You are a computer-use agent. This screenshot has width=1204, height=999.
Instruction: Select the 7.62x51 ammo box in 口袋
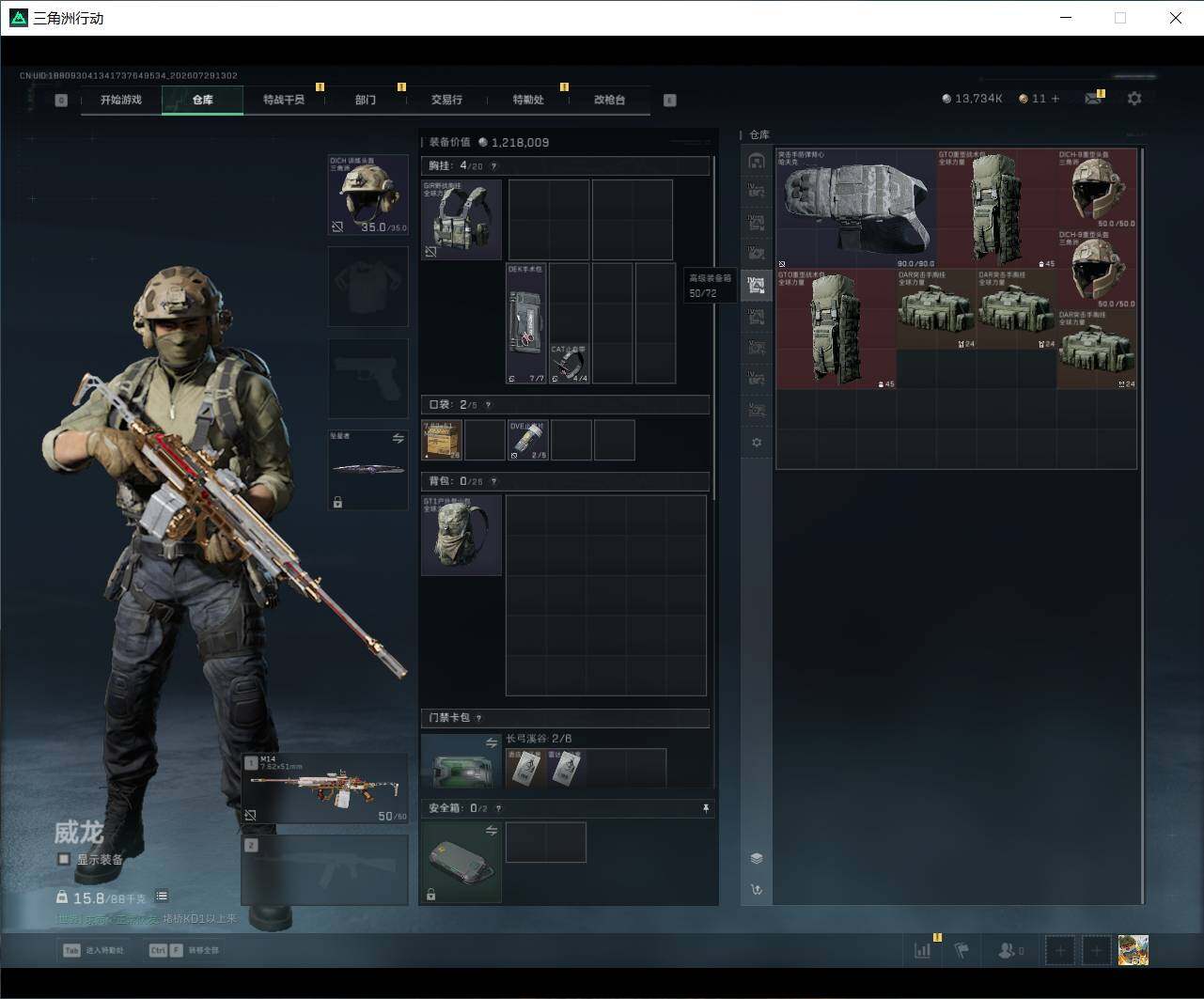(442, 440)
